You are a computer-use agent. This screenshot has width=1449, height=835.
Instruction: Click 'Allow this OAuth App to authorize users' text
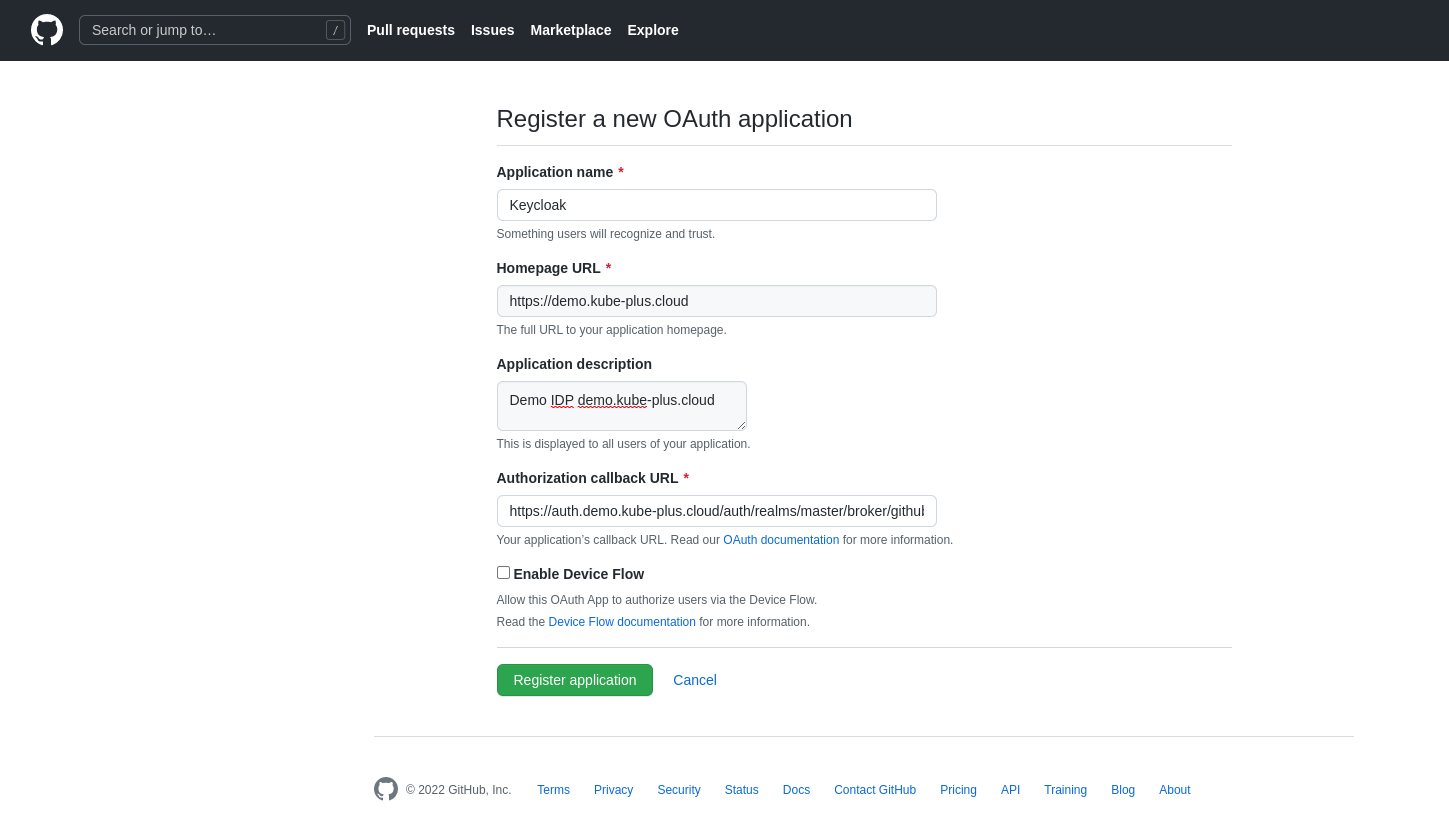[657, 600]
